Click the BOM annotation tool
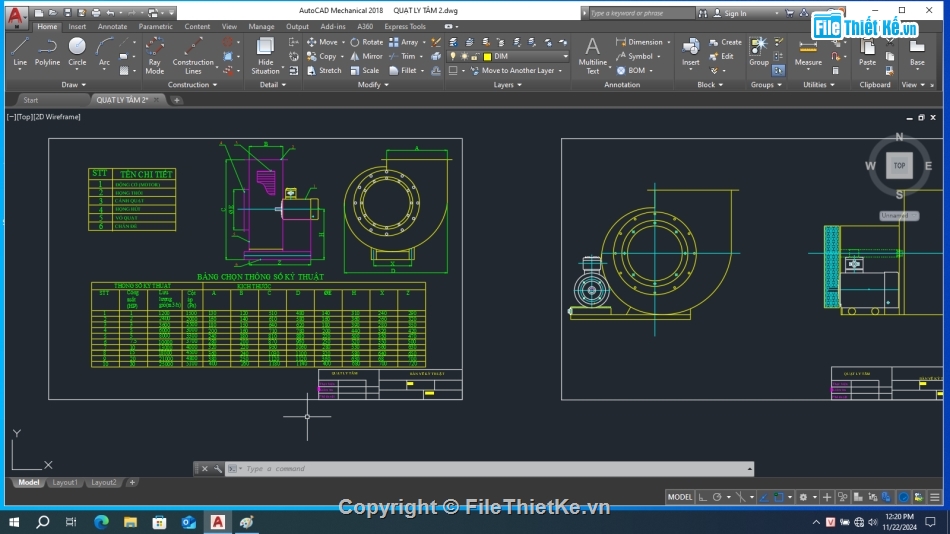This screenshot has height=534, width=950. pyautogui.click(x=631, y=71)
